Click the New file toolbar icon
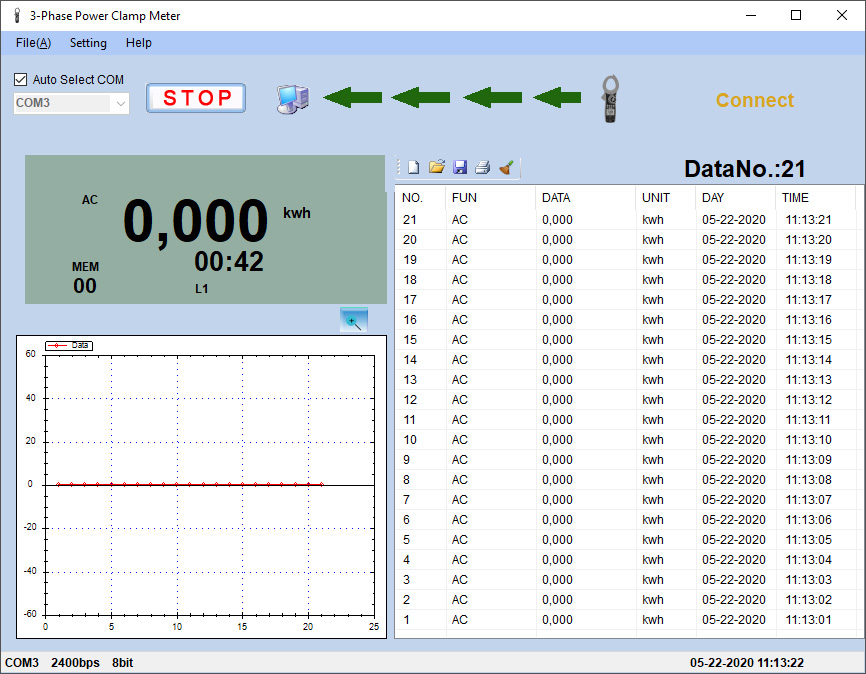The width and height of the screenshot is (866, 674). pos(414,168)
